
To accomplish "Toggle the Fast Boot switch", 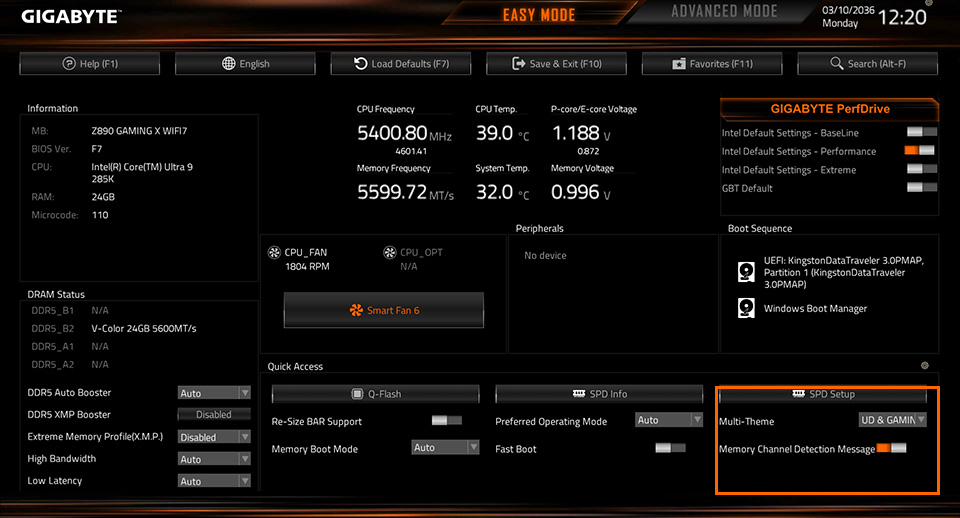I will tap(670, 448).
